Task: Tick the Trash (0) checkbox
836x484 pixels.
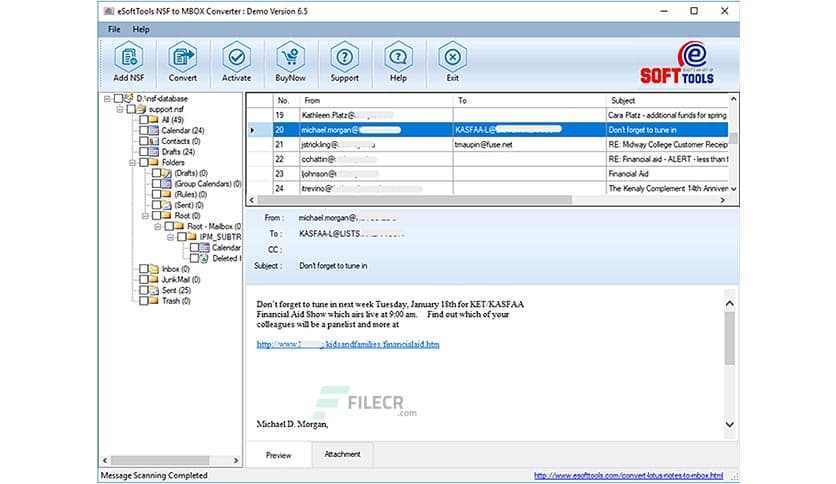Action: (144, 301)
